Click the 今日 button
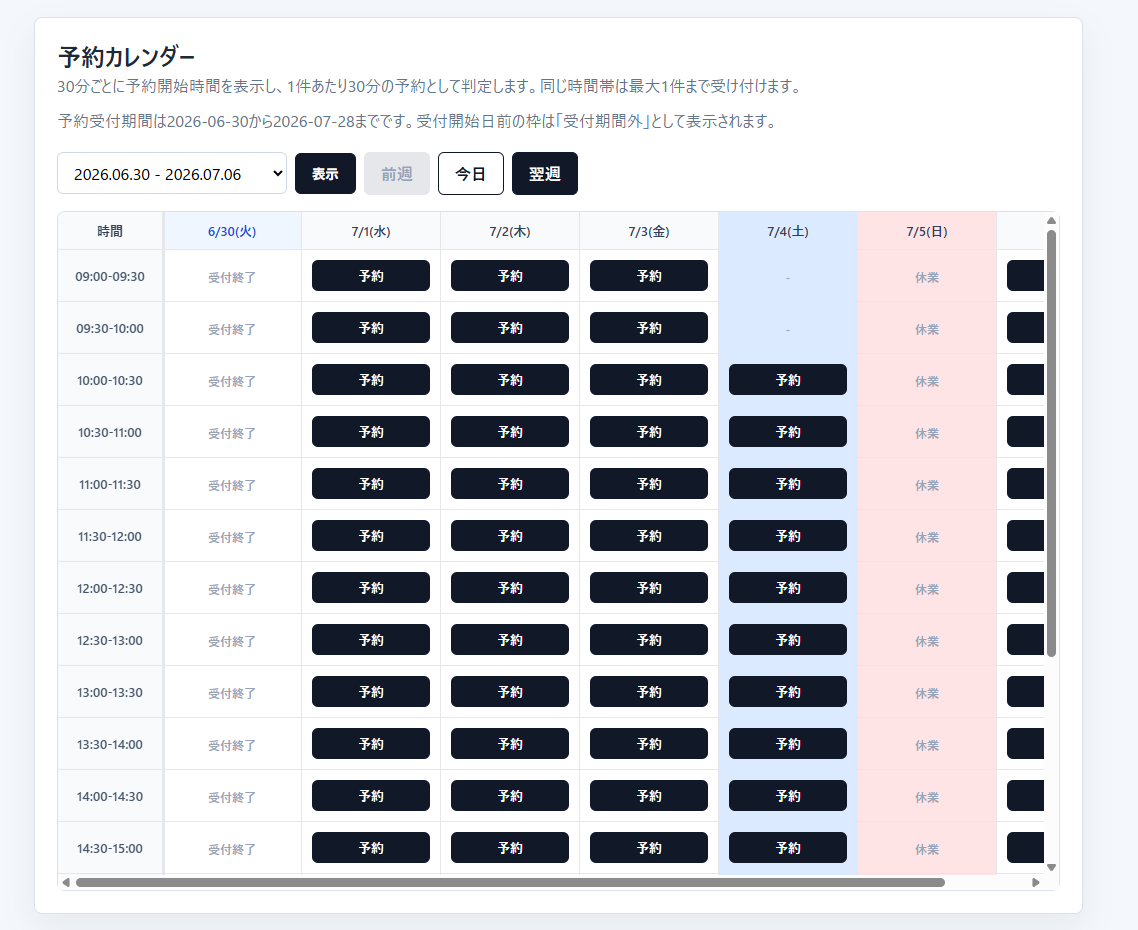The height and width of the screenshot is (930, 1138). (x=470, y=174)
